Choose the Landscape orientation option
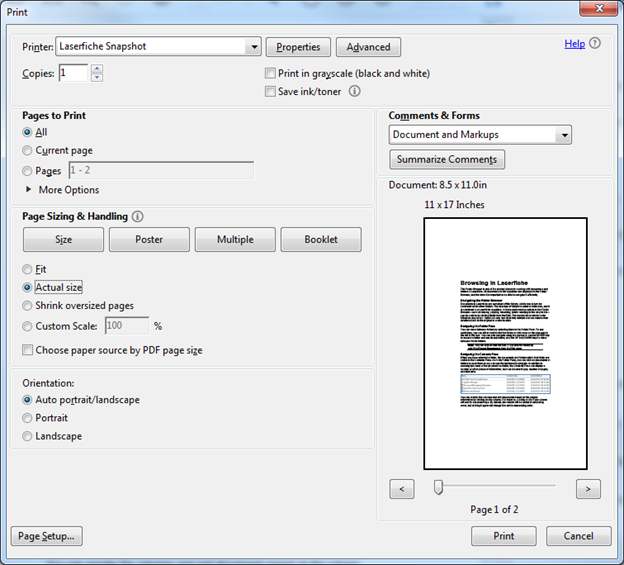This screenshot has height=565, width=624. pos(27,436)
